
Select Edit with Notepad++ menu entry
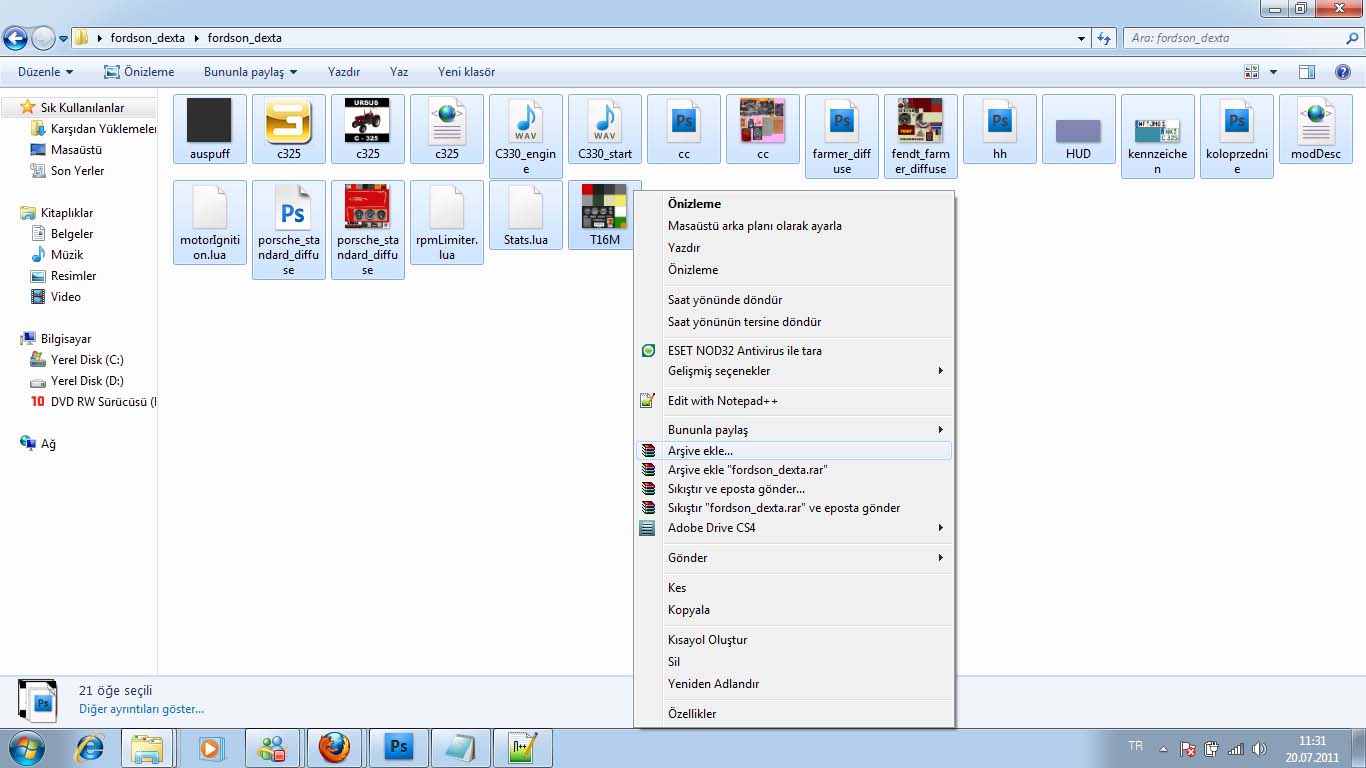(x=722, y=401)
